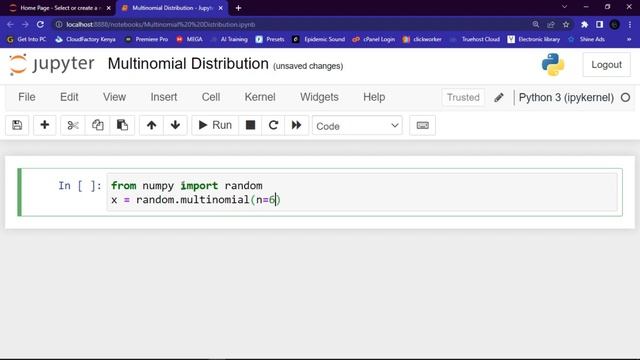Screen dimensions: 640x360
Task: Rename the notebook title Multinomial Distribution
Action: coord(188,64)
